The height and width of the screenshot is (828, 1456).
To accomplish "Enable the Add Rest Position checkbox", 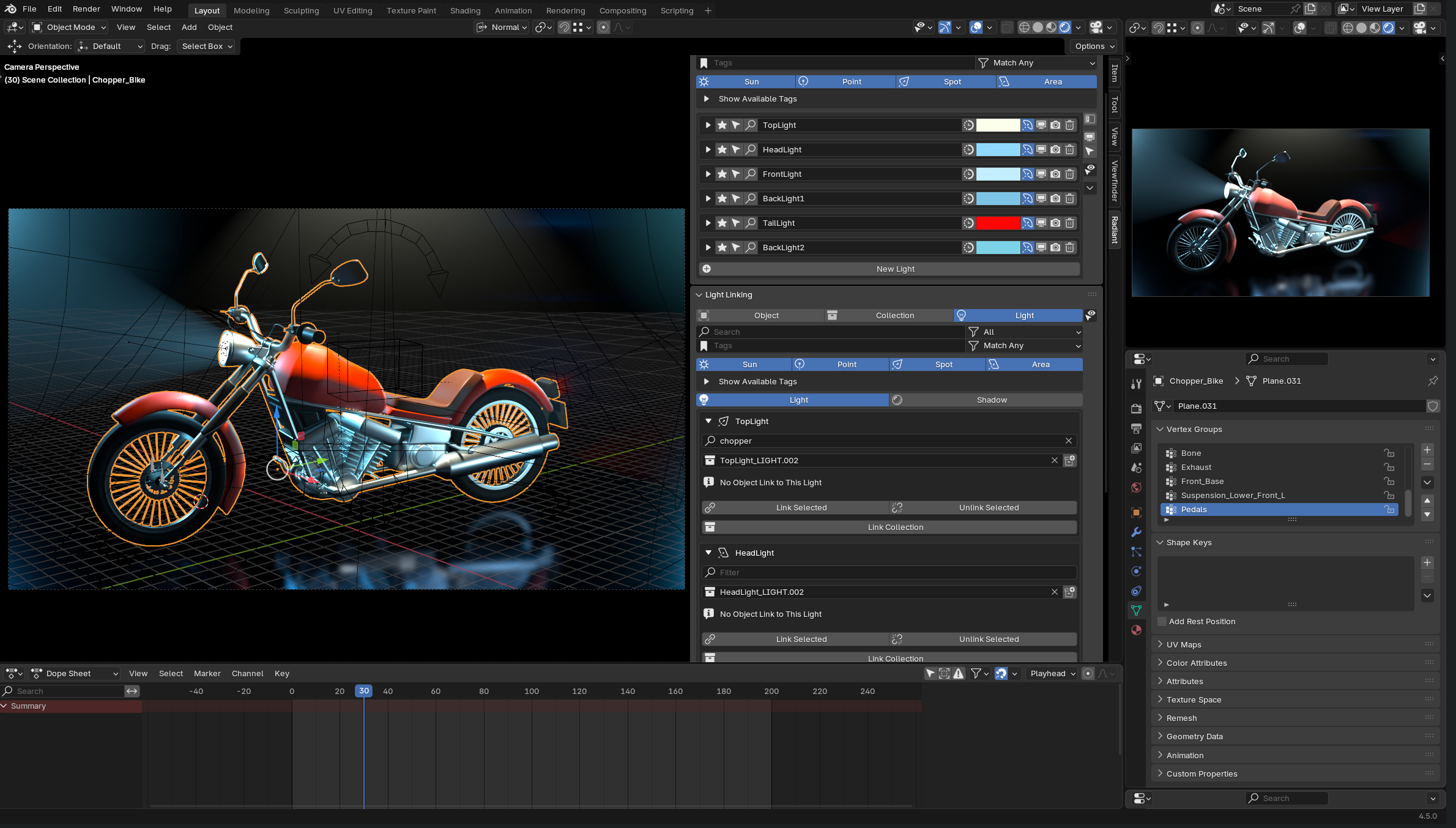I will tap(1162, 621).
